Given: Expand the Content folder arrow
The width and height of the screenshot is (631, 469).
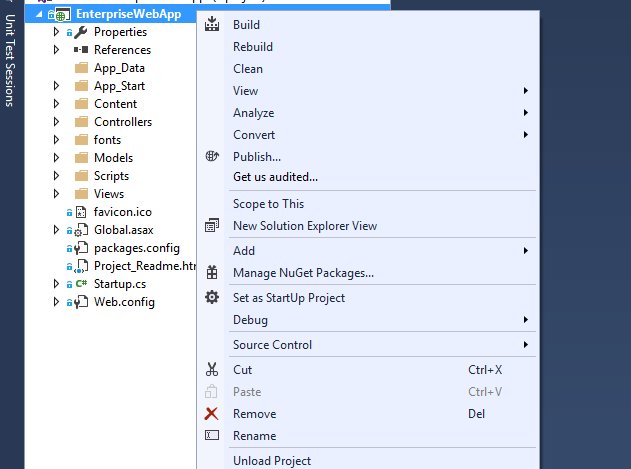Looking at the screenshot, I should 56,103.
